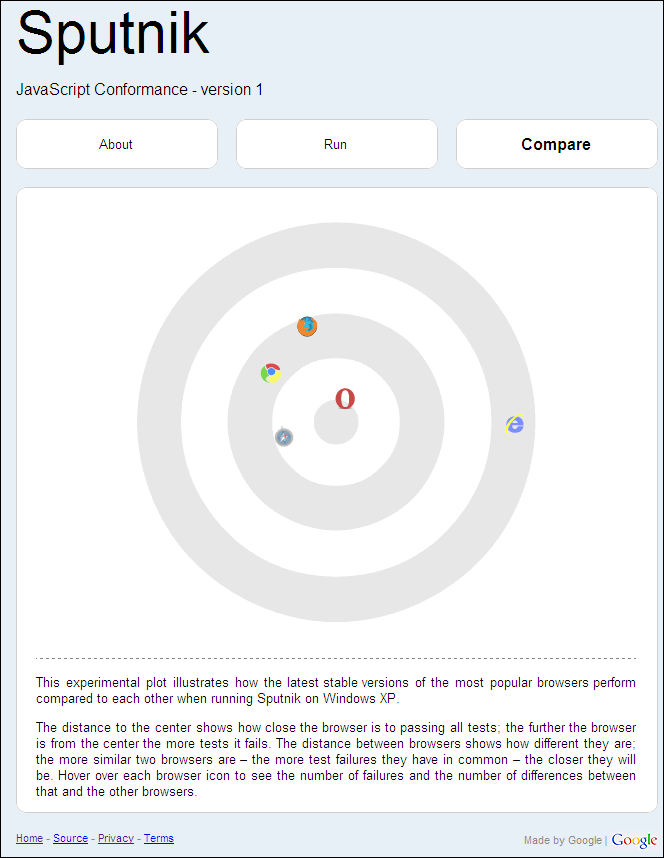Click the Firefox browser icon on the plot
This screenshot has width=664, height=858.
[307, 326]
